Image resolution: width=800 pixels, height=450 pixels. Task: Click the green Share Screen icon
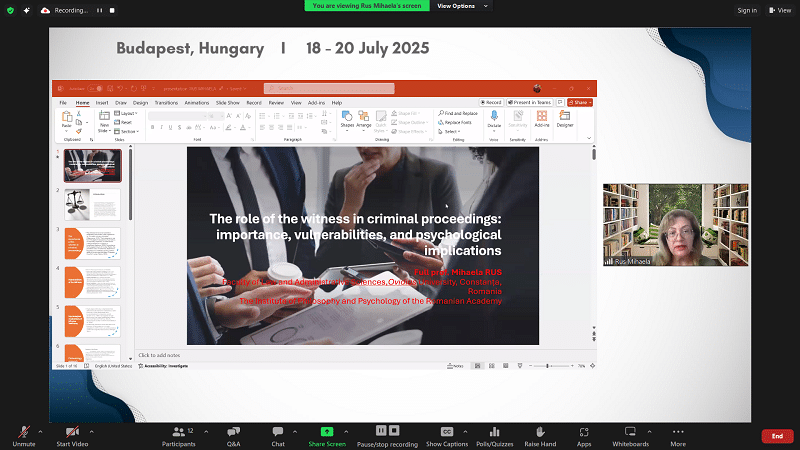click(x=327, y=431)
